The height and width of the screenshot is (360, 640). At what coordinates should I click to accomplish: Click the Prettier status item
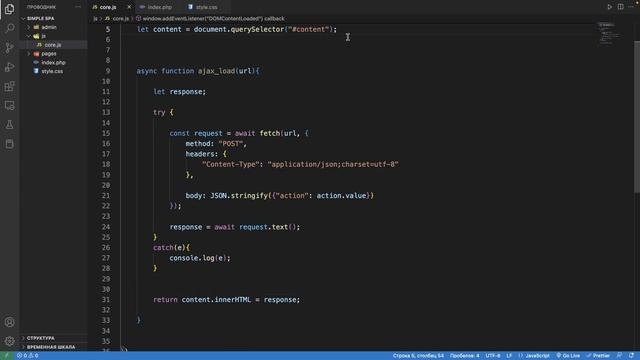[598, 356]
